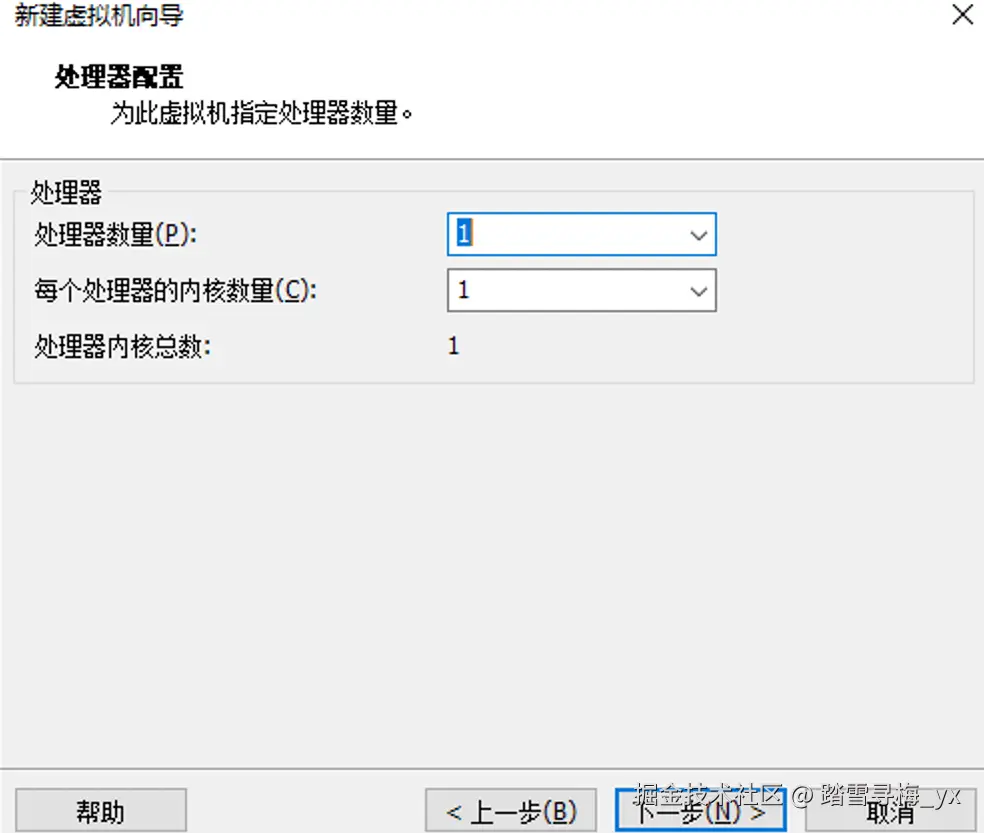Image resolution: width=984 pixels, height=833 pixels.
Task: Click the highlighted value in 处理器数量 field
Action: (464, 233)
